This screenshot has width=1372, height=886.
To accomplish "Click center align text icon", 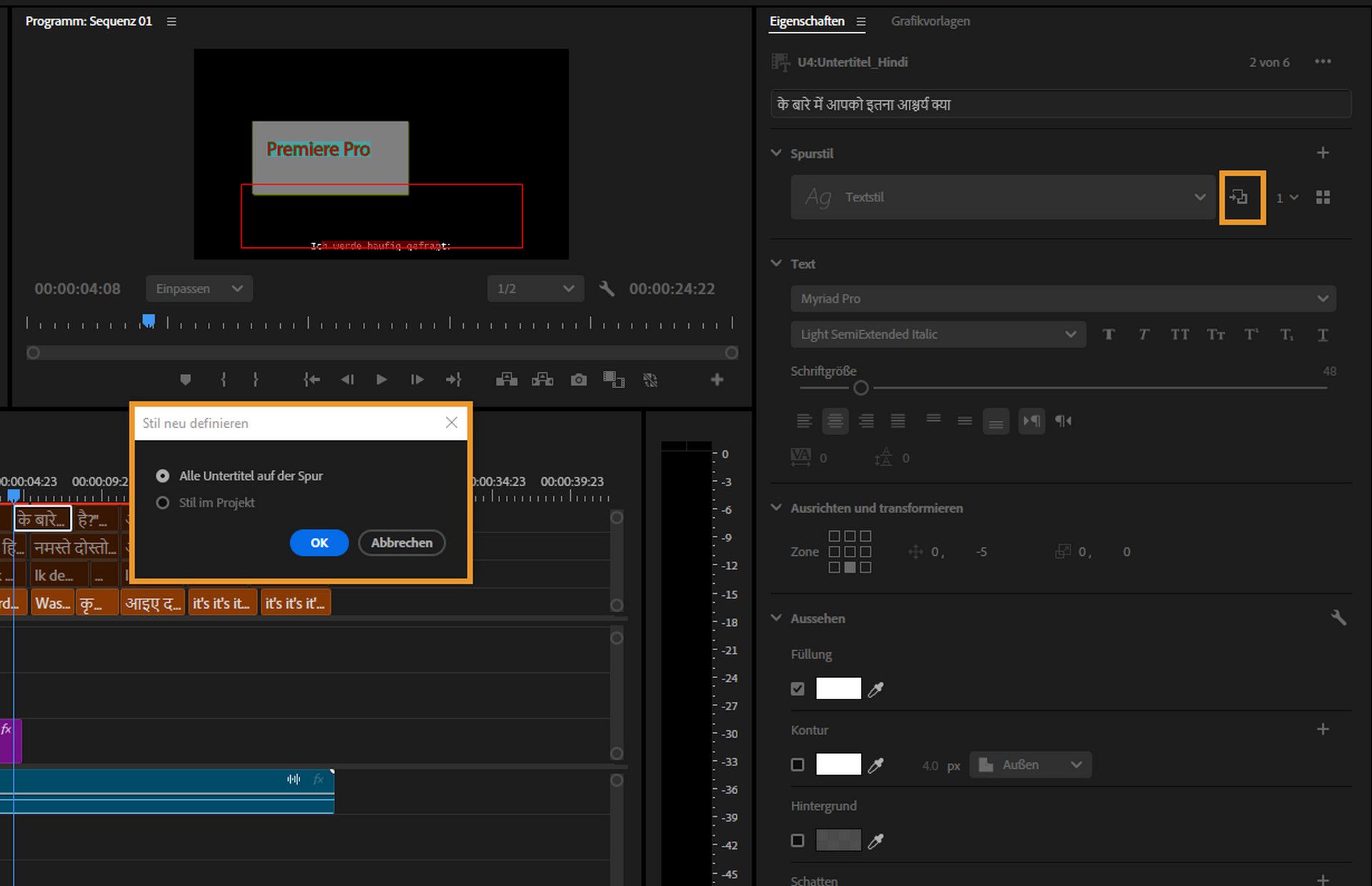I will click(x=835, y=421).
